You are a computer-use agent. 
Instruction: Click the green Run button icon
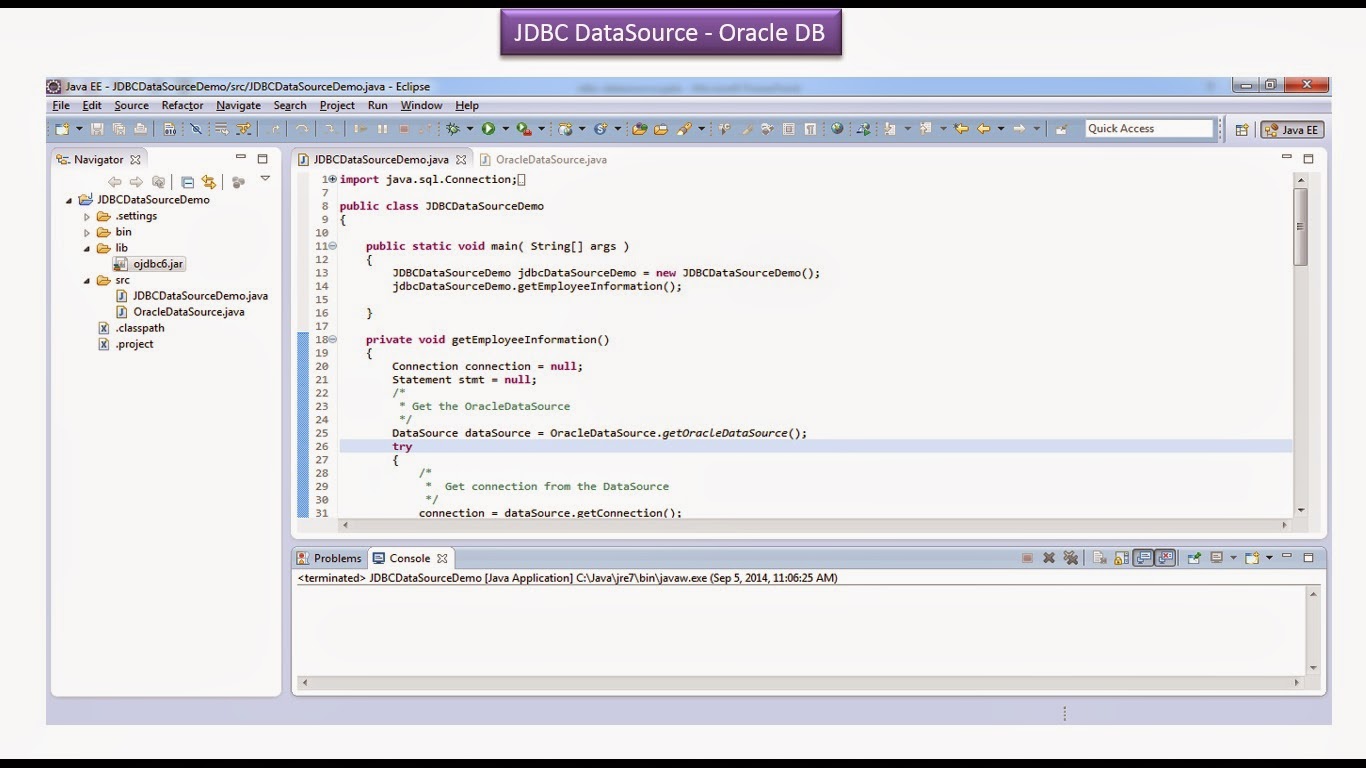pyautogui.click(x=488, y=129)
